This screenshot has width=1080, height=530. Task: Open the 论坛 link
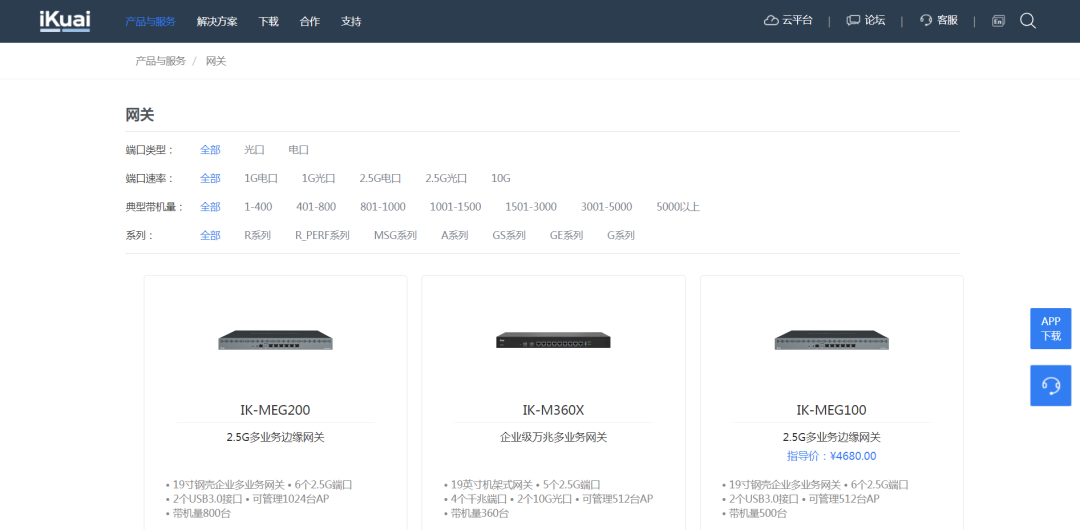(875, 21)
